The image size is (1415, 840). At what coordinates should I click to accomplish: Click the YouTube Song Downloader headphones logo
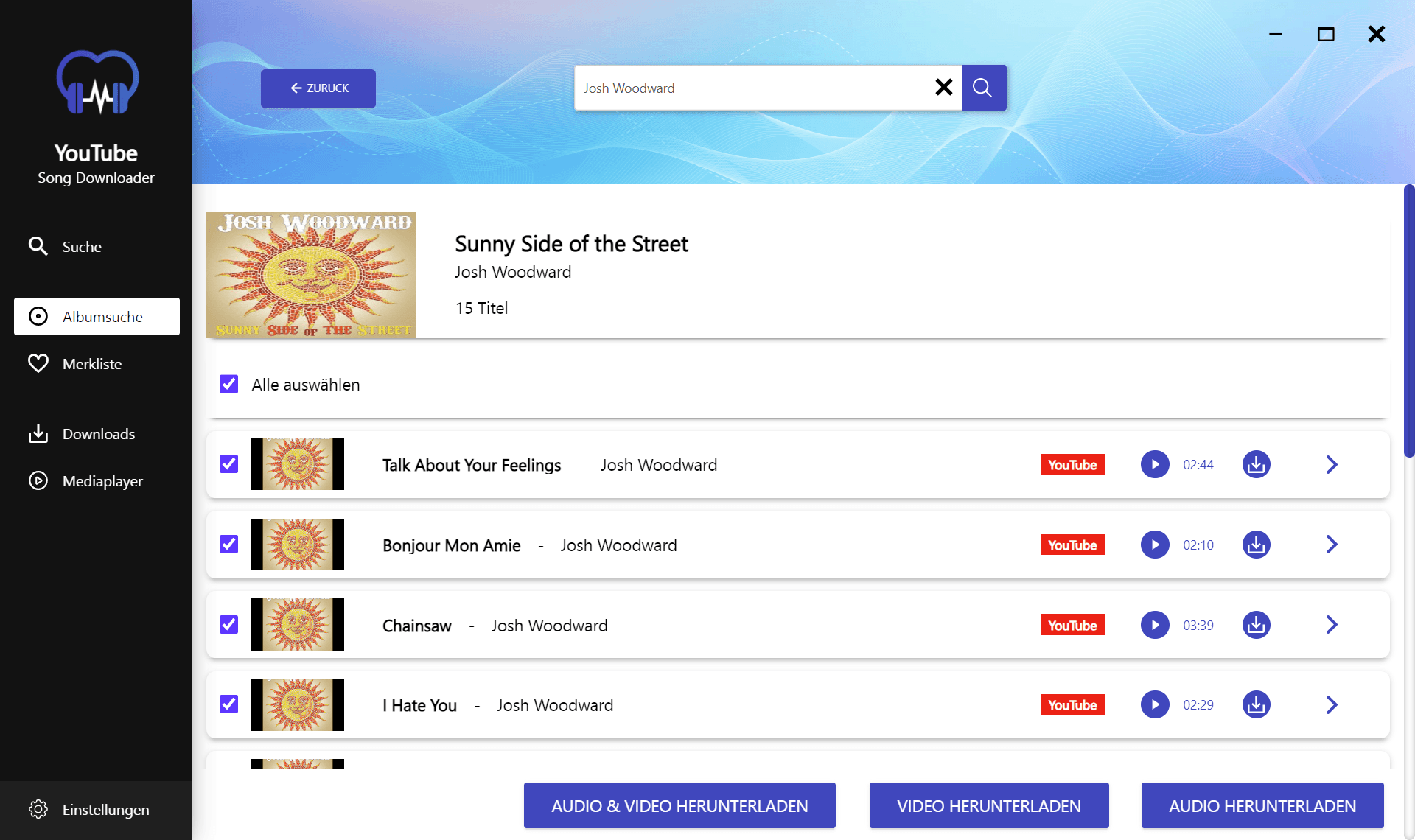pos(97,83)
